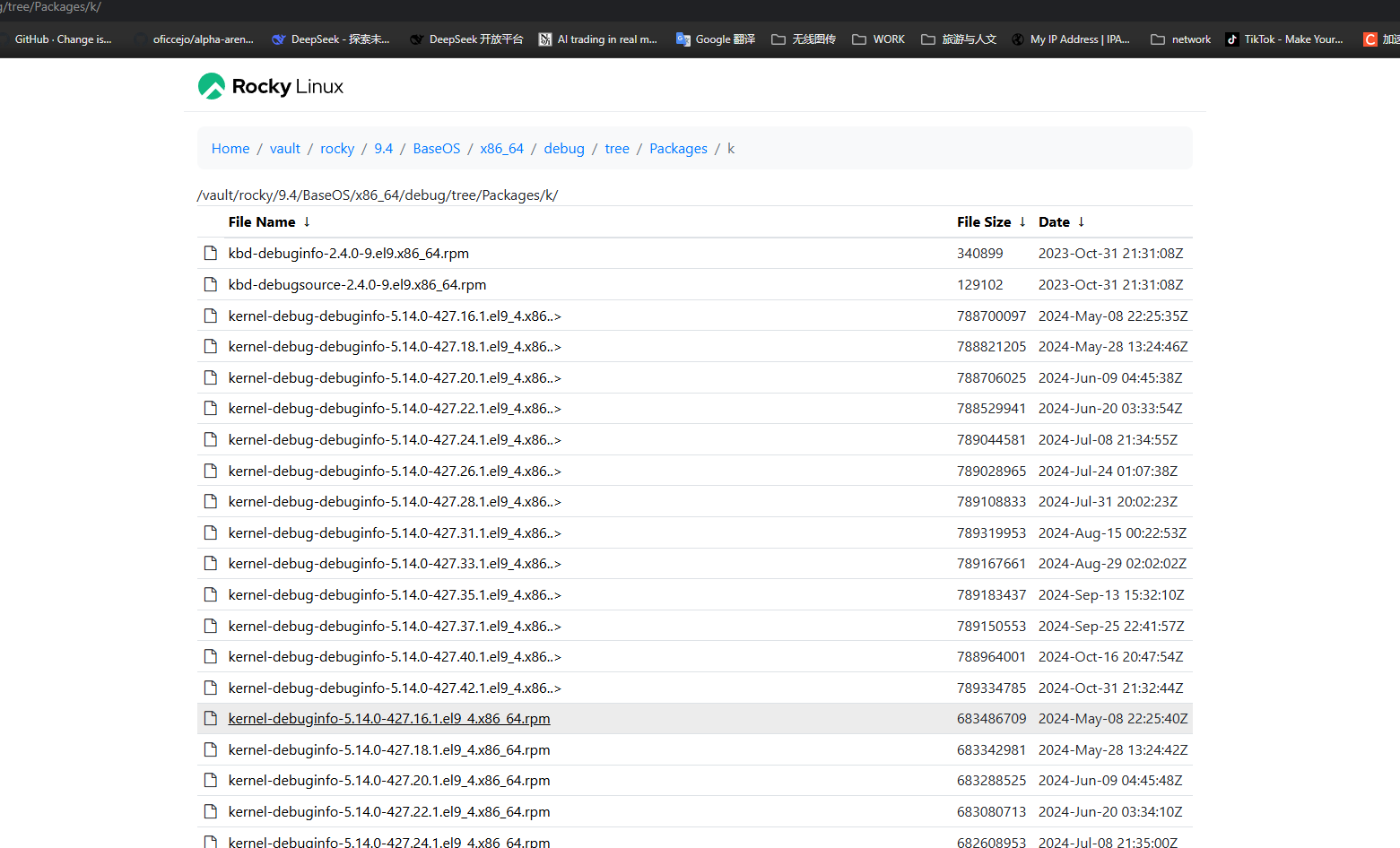Screen dimensions: 1400x848
Task: Sort listing by Date arrow
Action: 1082,222
